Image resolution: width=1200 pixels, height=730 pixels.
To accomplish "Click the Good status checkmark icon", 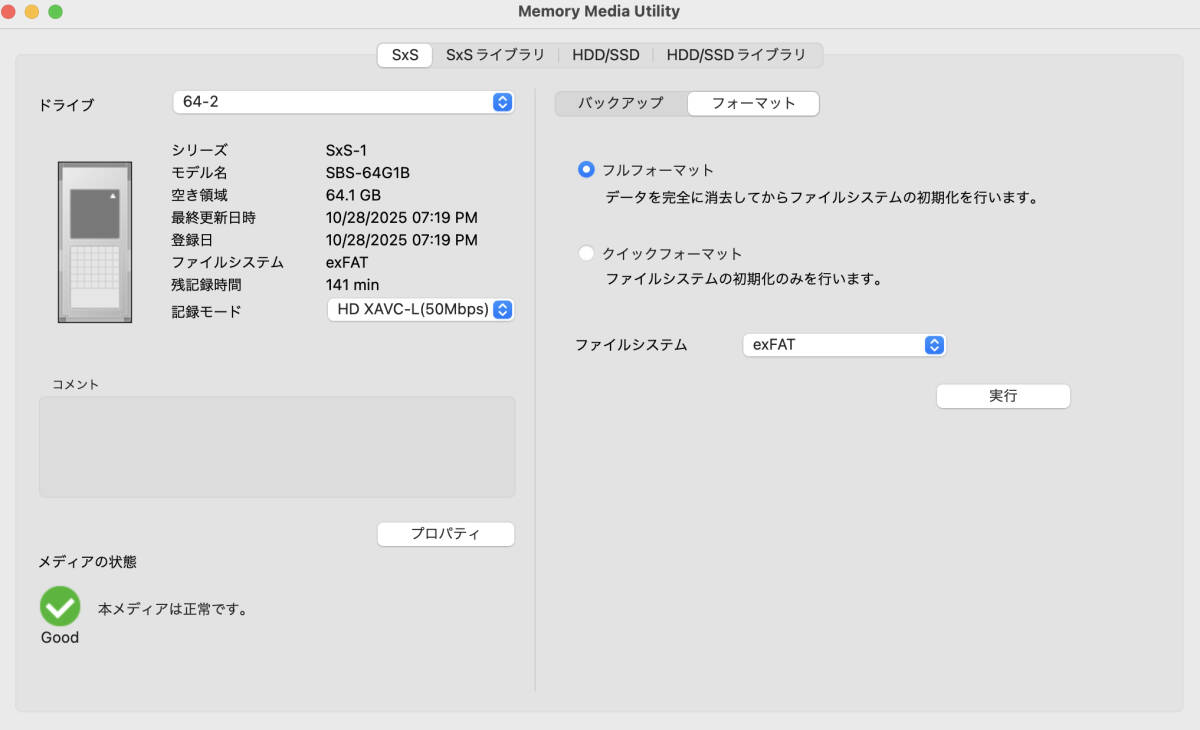I will point(59,607).
